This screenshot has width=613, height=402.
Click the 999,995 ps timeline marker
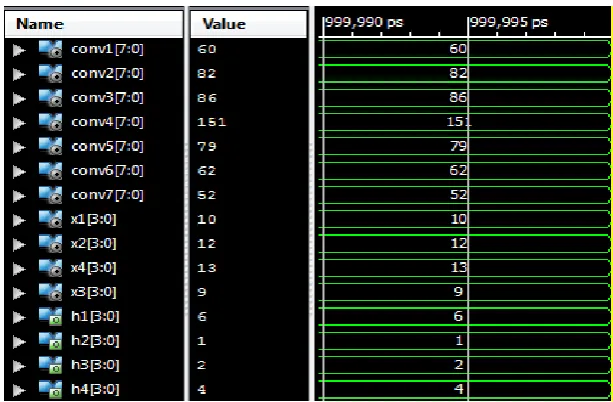click(509, 22)
